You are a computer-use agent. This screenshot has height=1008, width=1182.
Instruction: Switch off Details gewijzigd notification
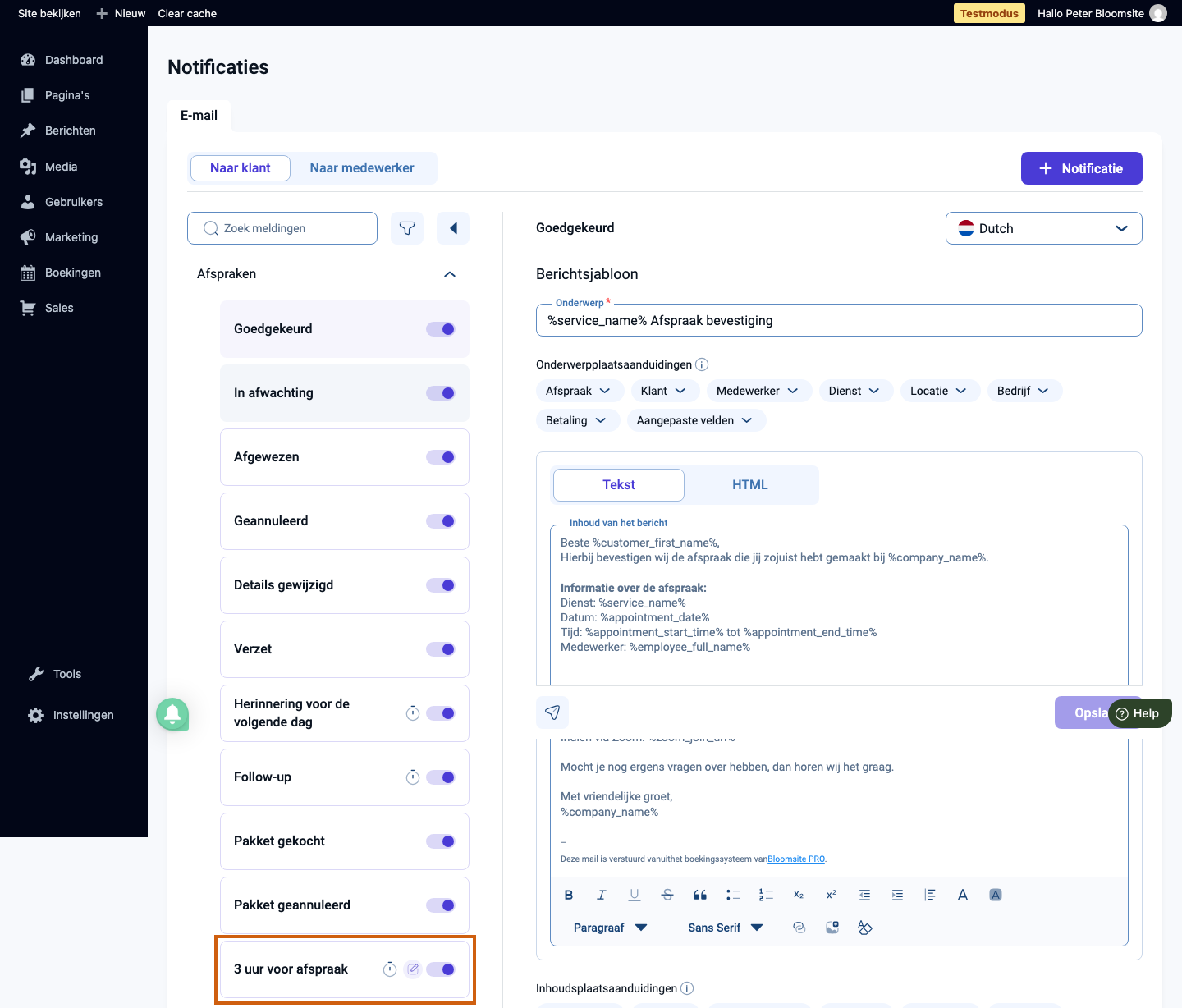(x=441, y=585)
